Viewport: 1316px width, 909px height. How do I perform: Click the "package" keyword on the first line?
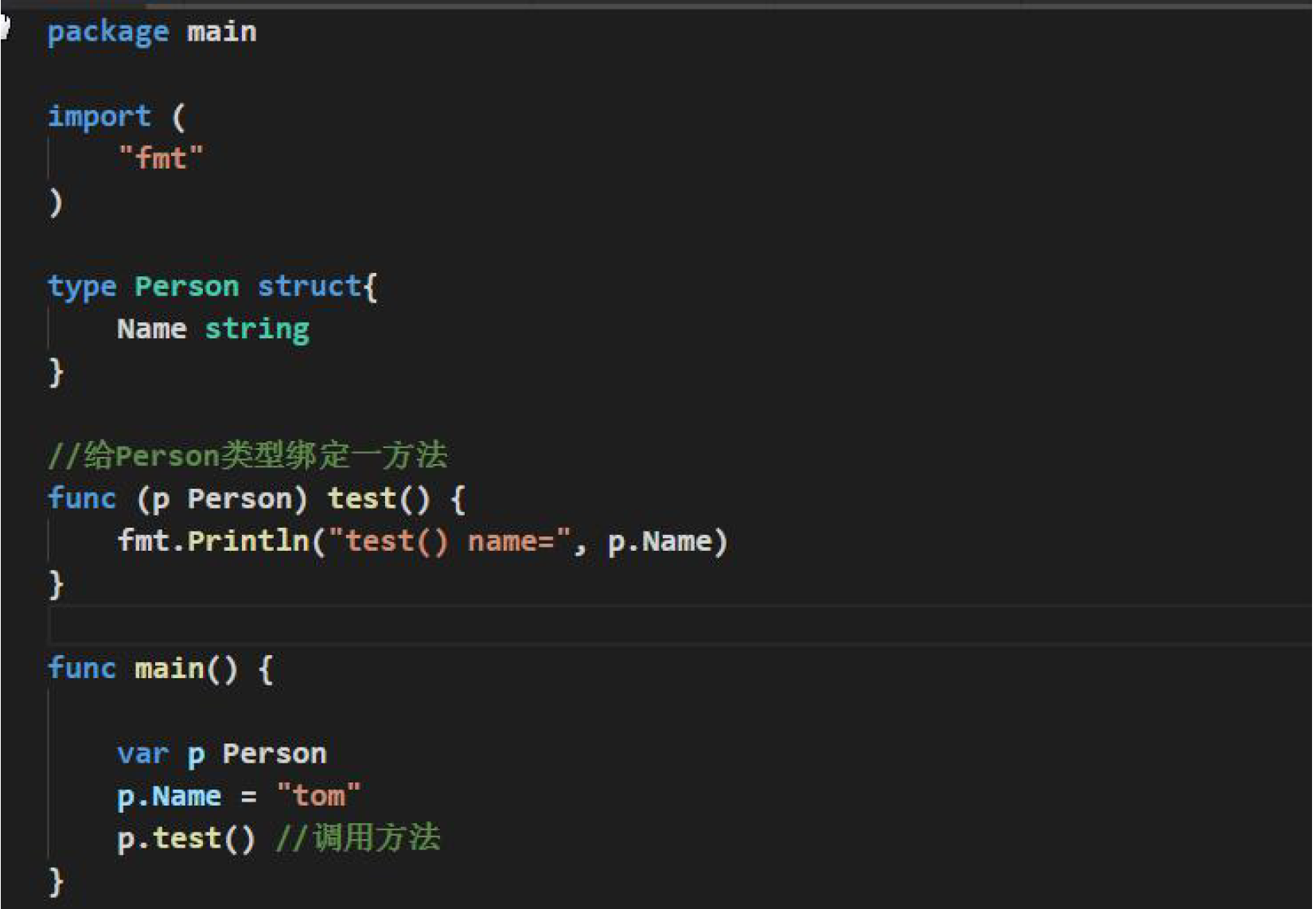(x=107, y=32)
